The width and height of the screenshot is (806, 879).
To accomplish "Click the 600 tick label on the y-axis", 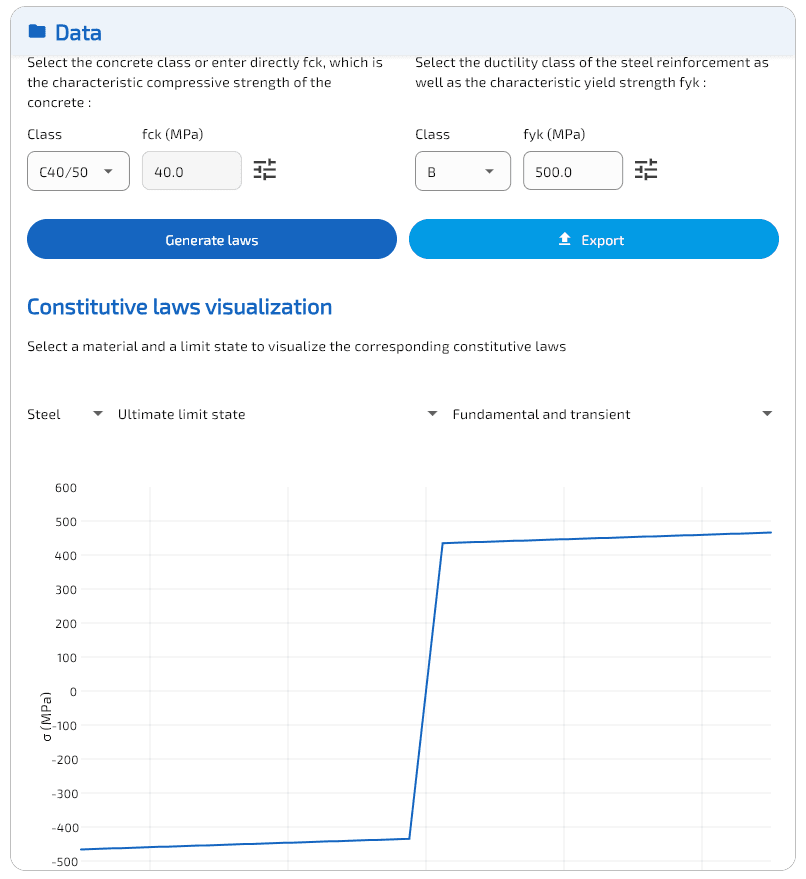I will tap(66, 488).
